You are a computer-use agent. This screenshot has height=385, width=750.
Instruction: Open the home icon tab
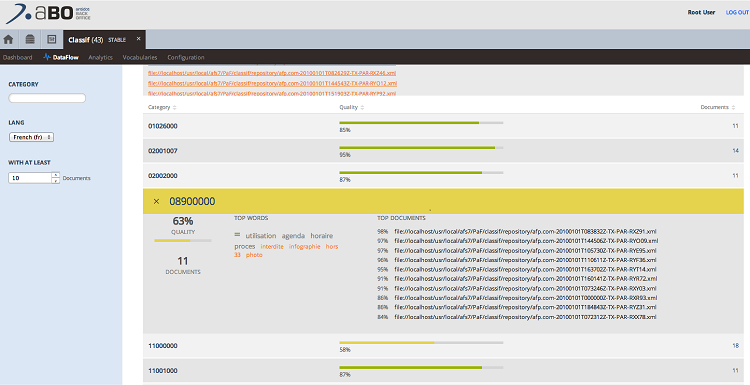click(x=8, y=39)
